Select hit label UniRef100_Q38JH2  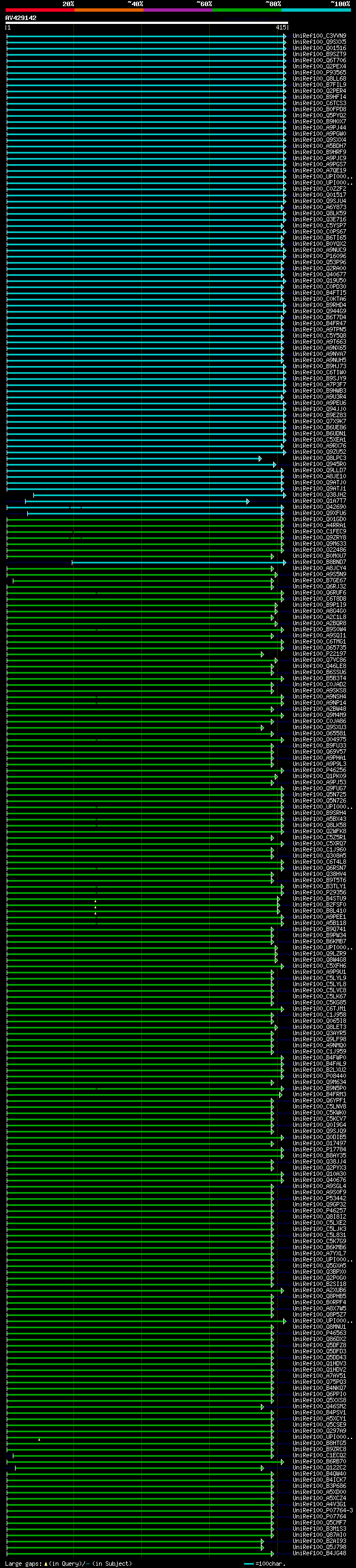319,495
